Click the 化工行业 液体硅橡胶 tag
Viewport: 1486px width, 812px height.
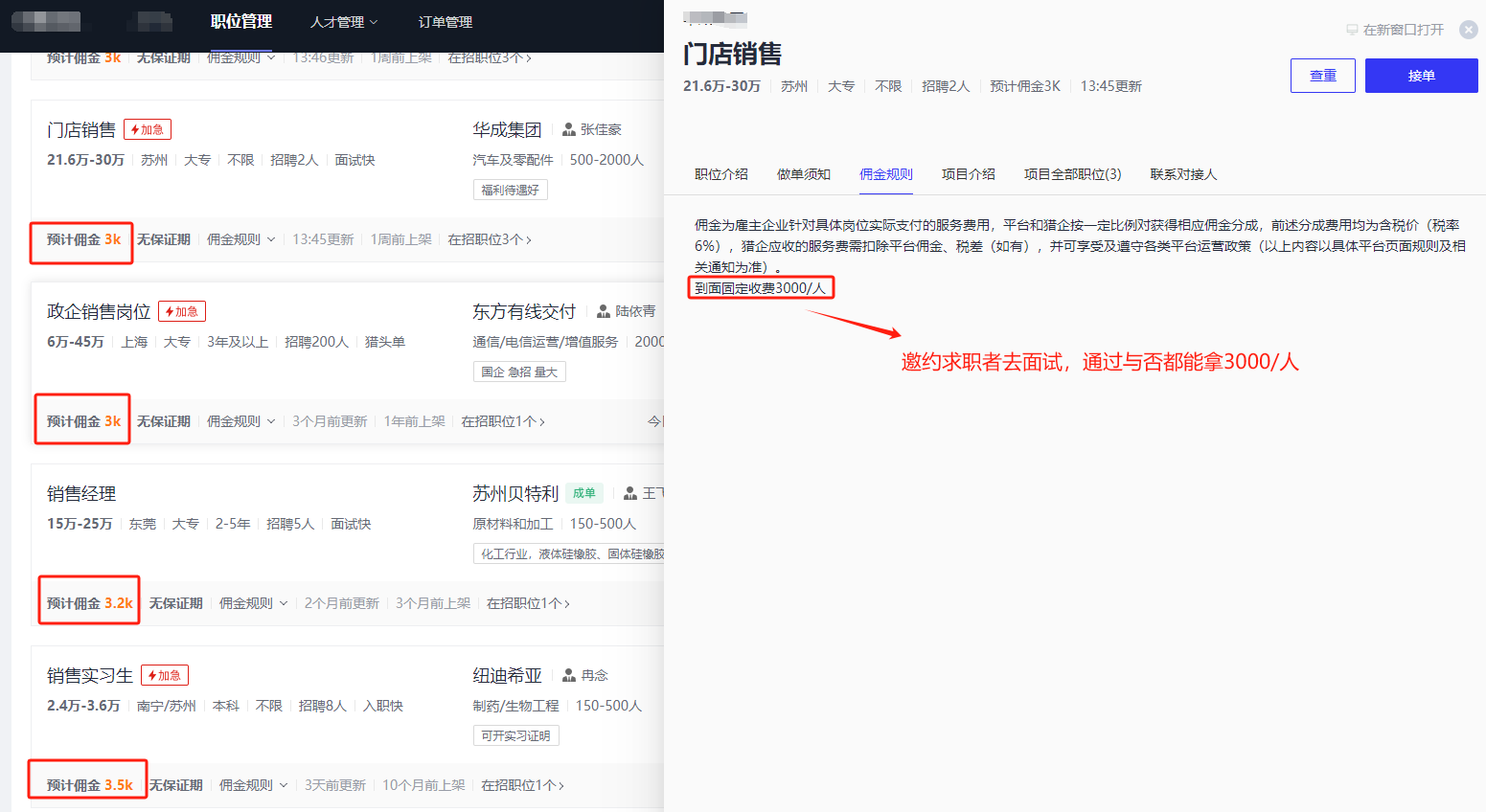point(569,553)
